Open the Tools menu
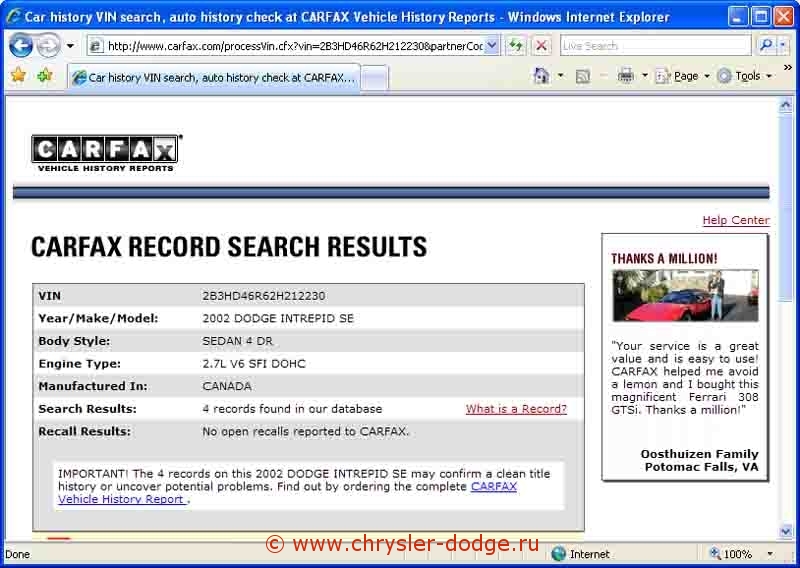The width and height of the screenshot is (800, 568). tap(745, 77)
